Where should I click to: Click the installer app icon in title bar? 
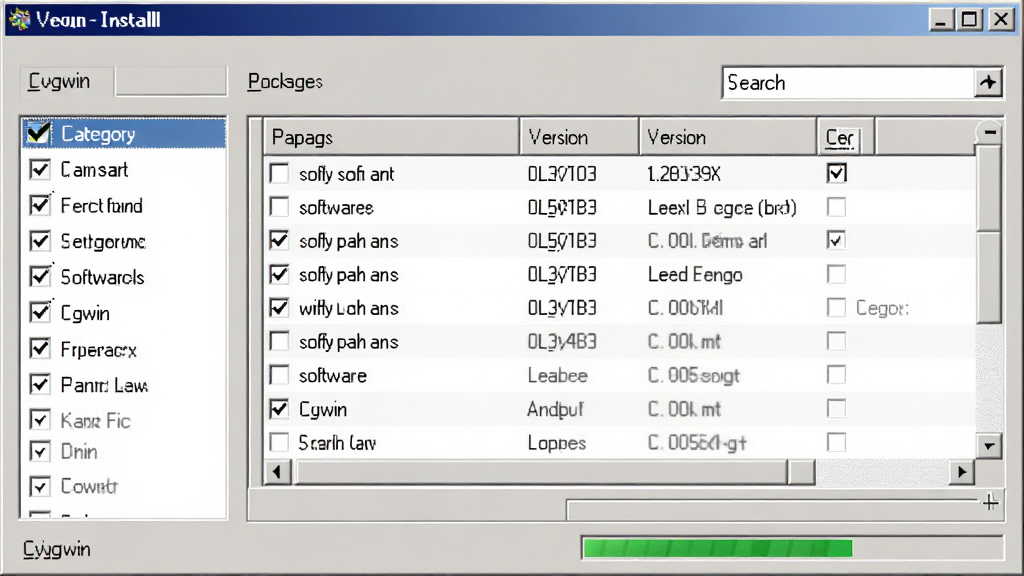[20, 19]
